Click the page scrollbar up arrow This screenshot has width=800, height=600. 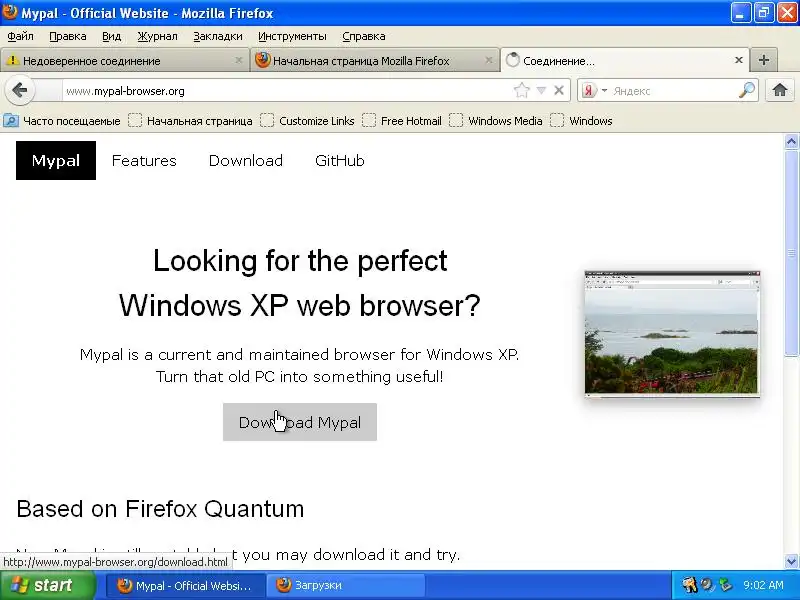coord(791,142)
